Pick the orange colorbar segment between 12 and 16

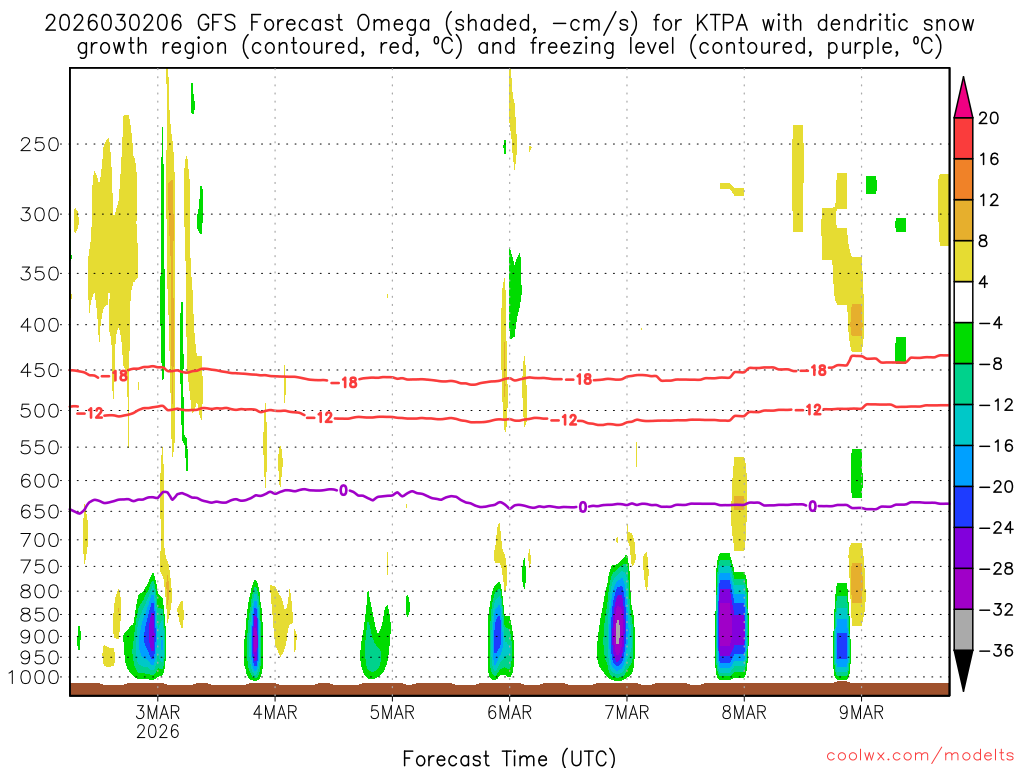pyautogui.click(x=964, y=179)
